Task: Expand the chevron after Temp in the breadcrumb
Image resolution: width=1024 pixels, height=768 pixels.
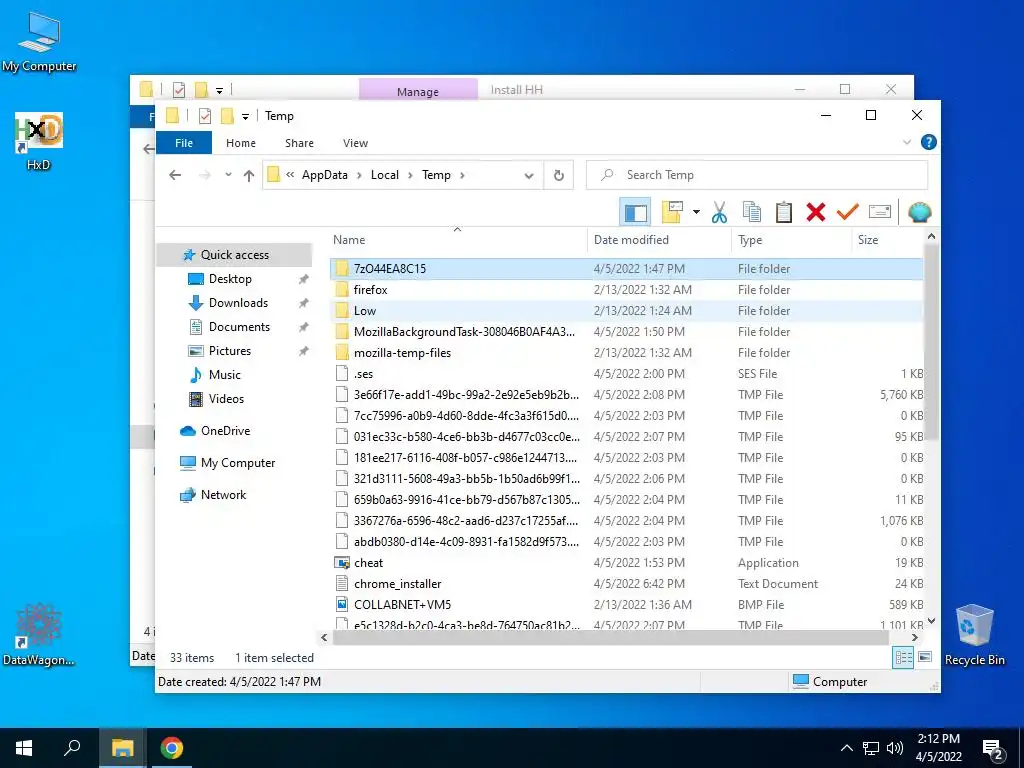Action: click(462, 175)
